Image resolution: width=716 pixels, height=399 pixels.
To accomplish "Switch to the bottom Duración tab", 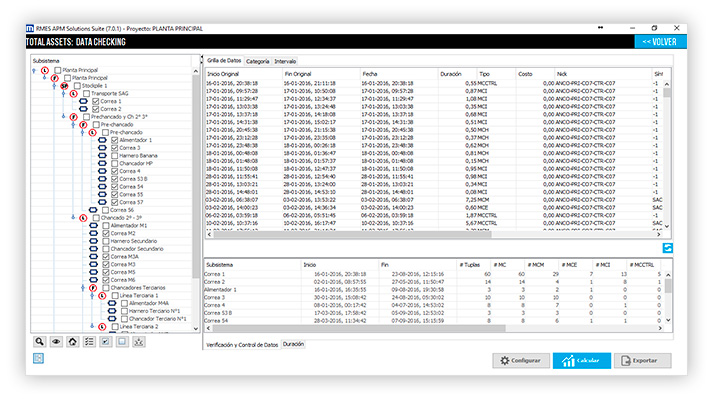I will click(x=293, y=344).
